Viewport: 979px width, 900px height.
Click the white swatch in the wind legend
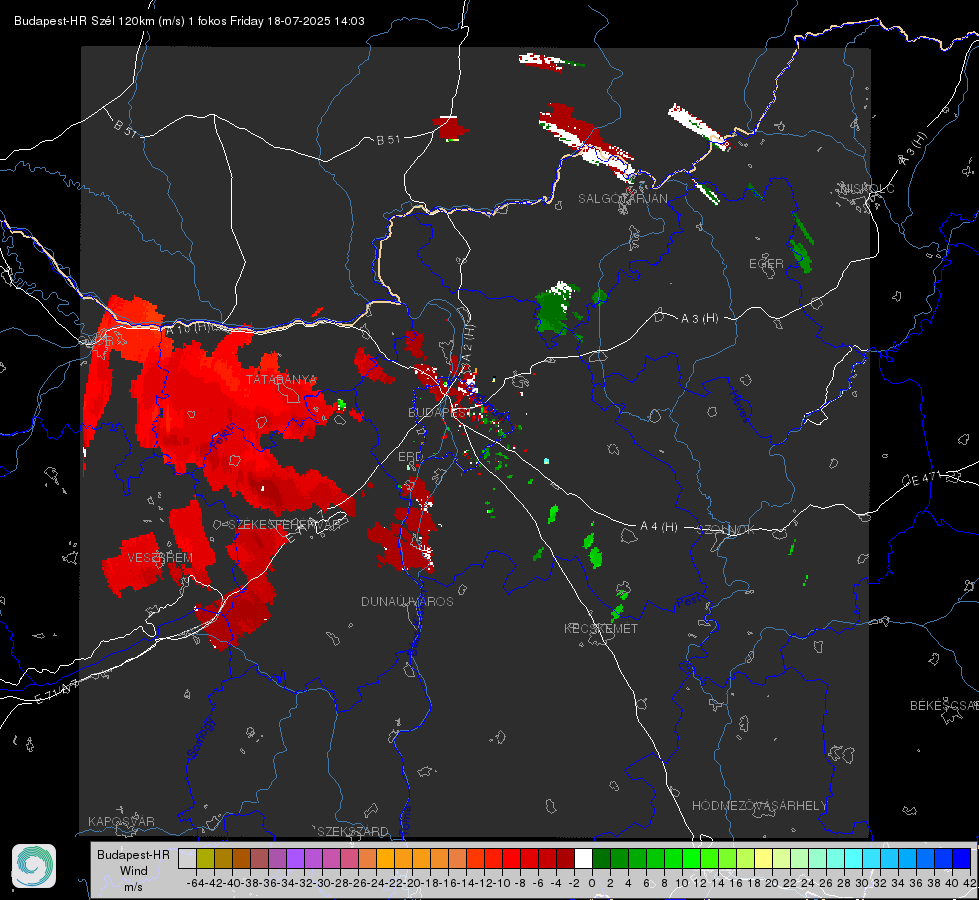click(583, 859)
